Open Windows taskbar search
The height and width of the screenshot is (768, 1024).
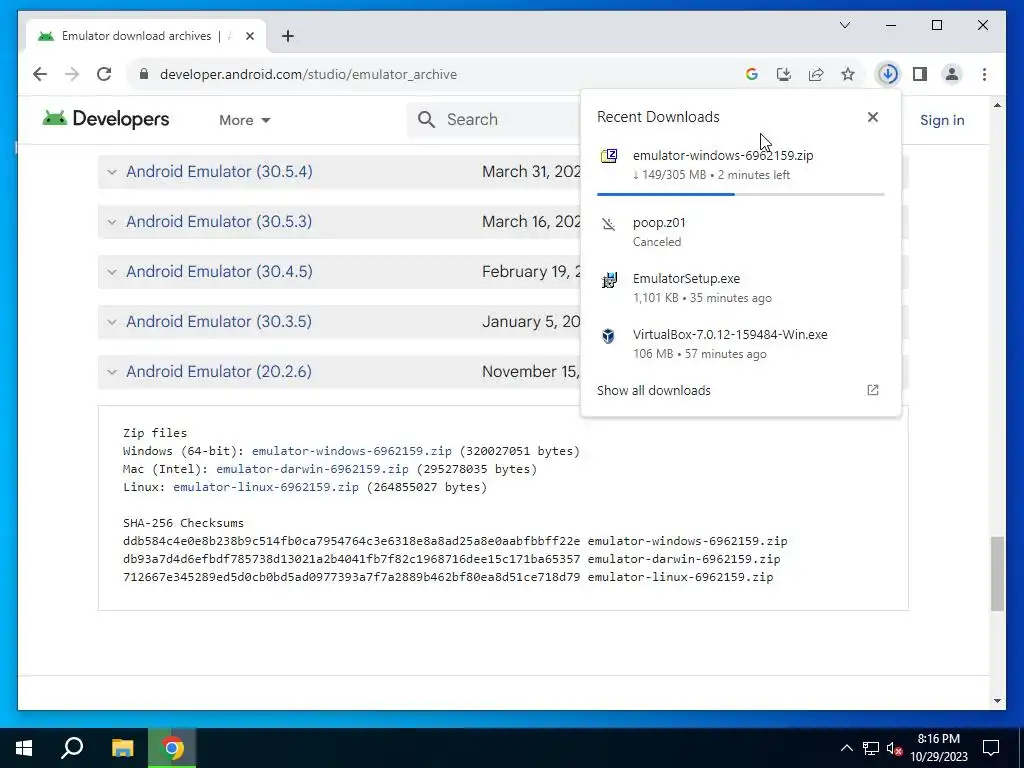(x=72, y=748)
